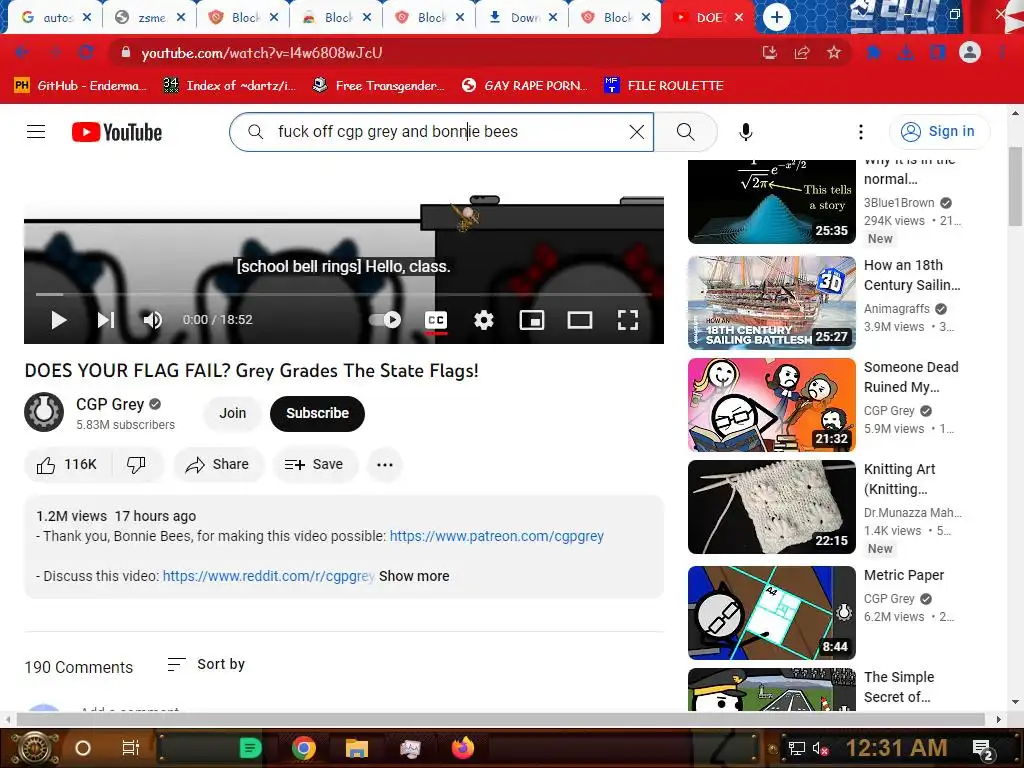The width and height of the screenshot is (1024, 768).
Task: Expand description with Show more
Action: [414, 576]
